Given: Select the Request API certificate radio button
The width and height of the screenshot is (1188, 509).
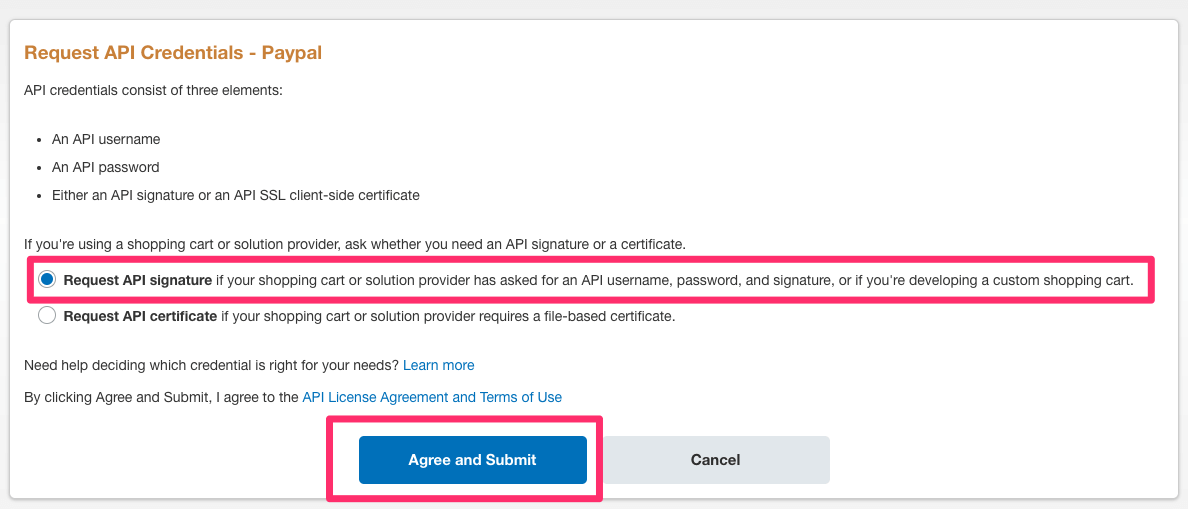Looking at the screenshot, I should point(47,316).
